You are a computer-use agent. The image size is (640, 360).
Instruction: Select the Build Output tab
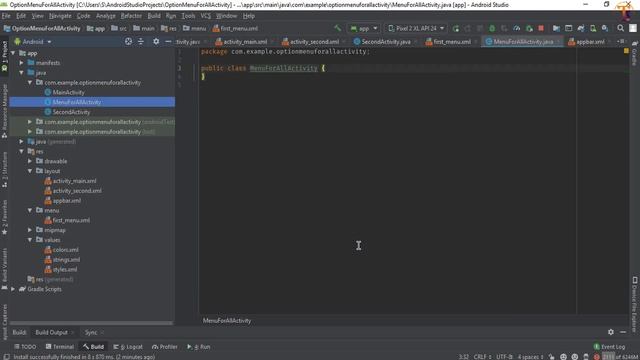[51, 332]
